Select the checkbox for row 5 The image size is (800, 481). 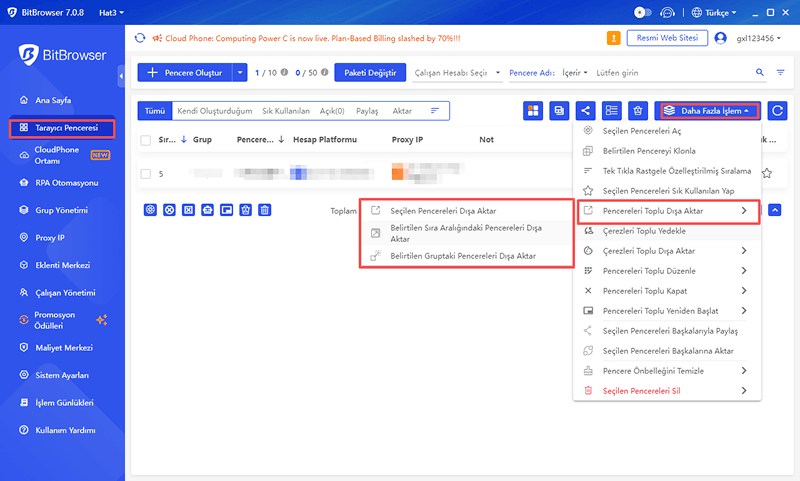click(146, 174)
